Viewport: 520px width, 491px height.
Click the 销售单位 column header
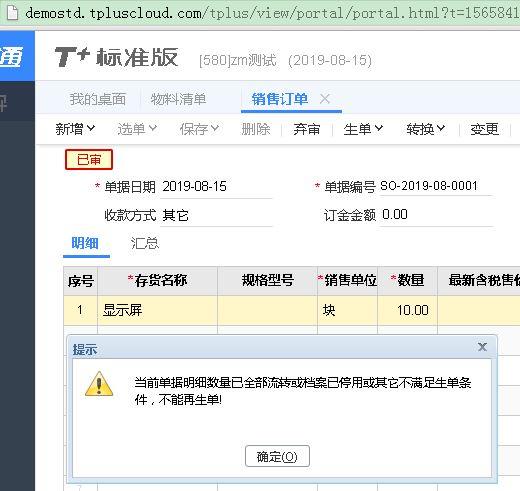pyautogui.click(x=347, y=281)
